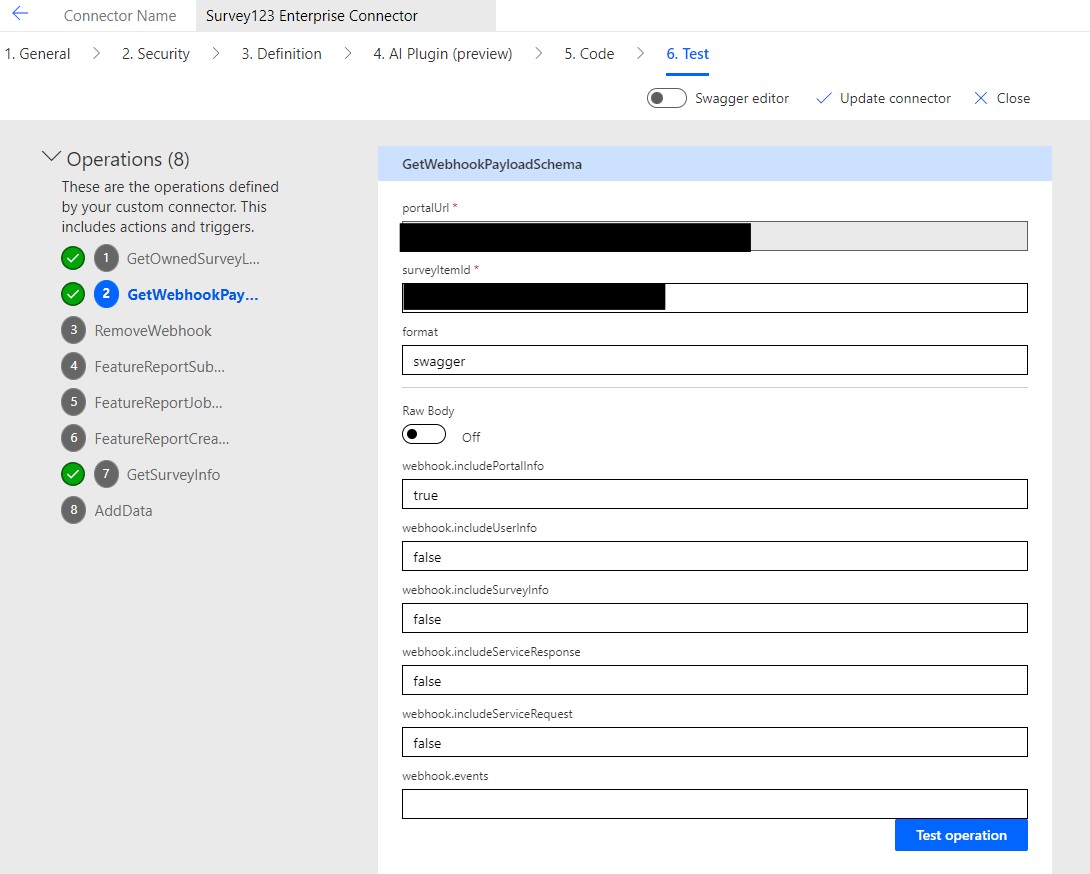1090x874 pixels.
Task: Turn on the Raw Body toggle
Action: click(424, 434)
